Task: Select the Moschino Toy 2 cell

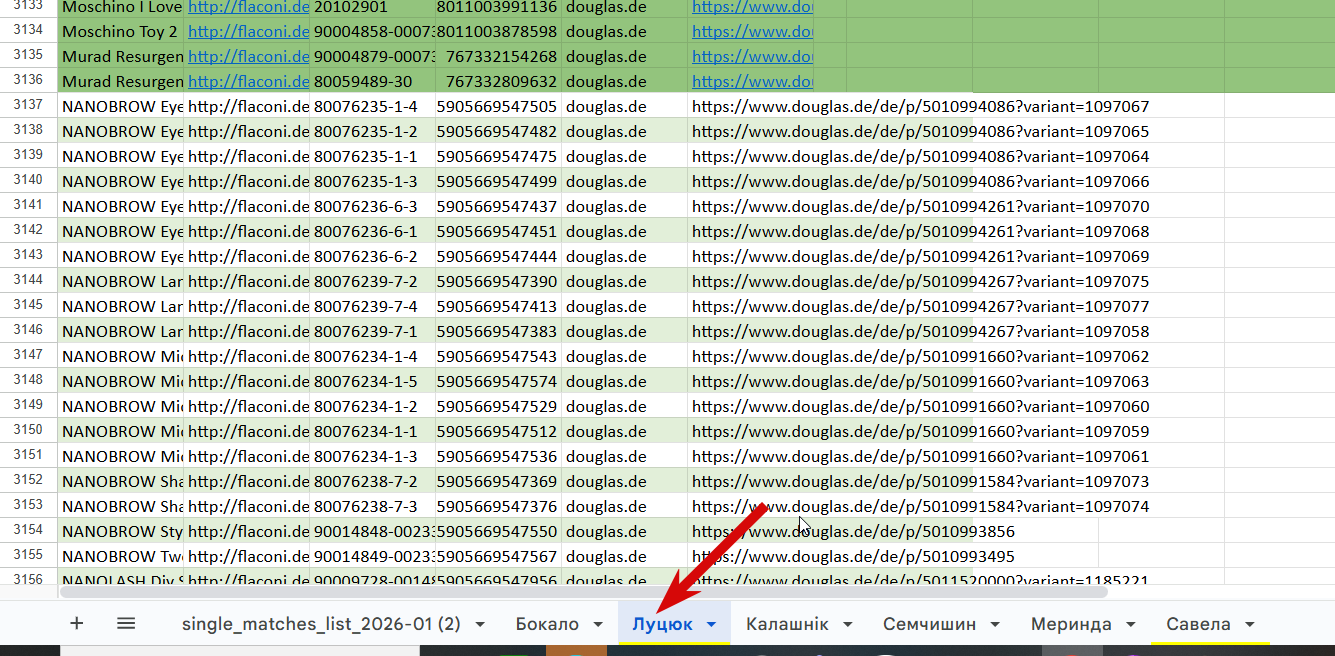Action: (121, 31)
